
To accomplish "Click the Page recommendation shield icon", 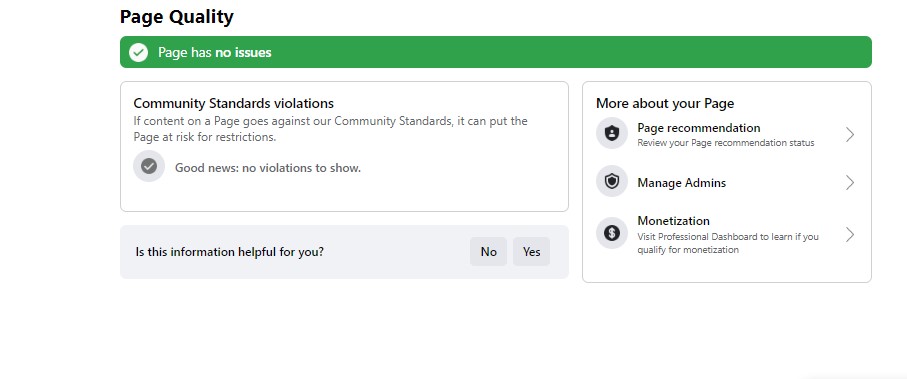I will pyautogui.click(x=611, y=134).
